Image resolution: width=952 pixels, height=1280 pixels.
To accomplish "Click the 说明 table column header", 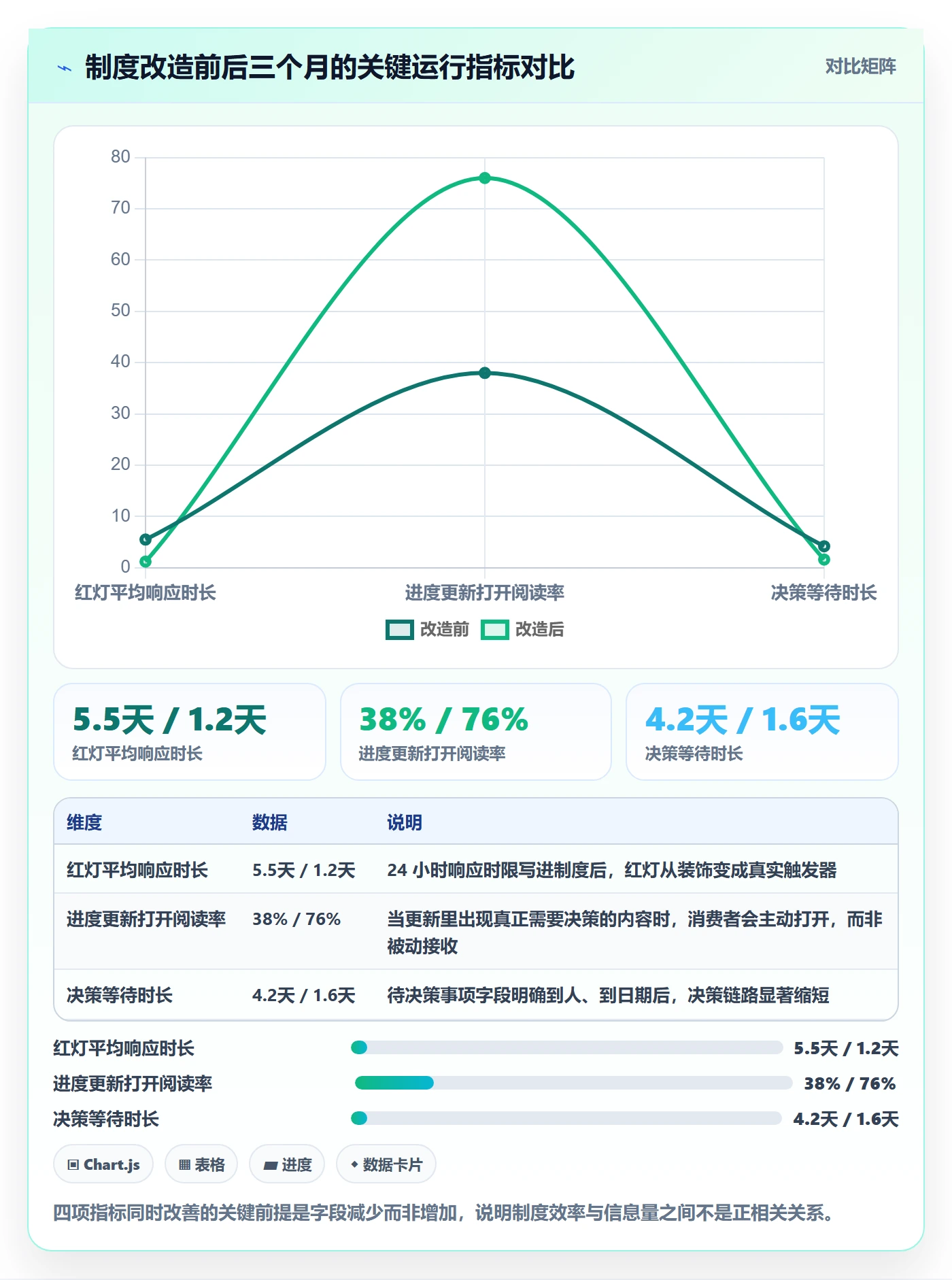I will pos(405,822).
